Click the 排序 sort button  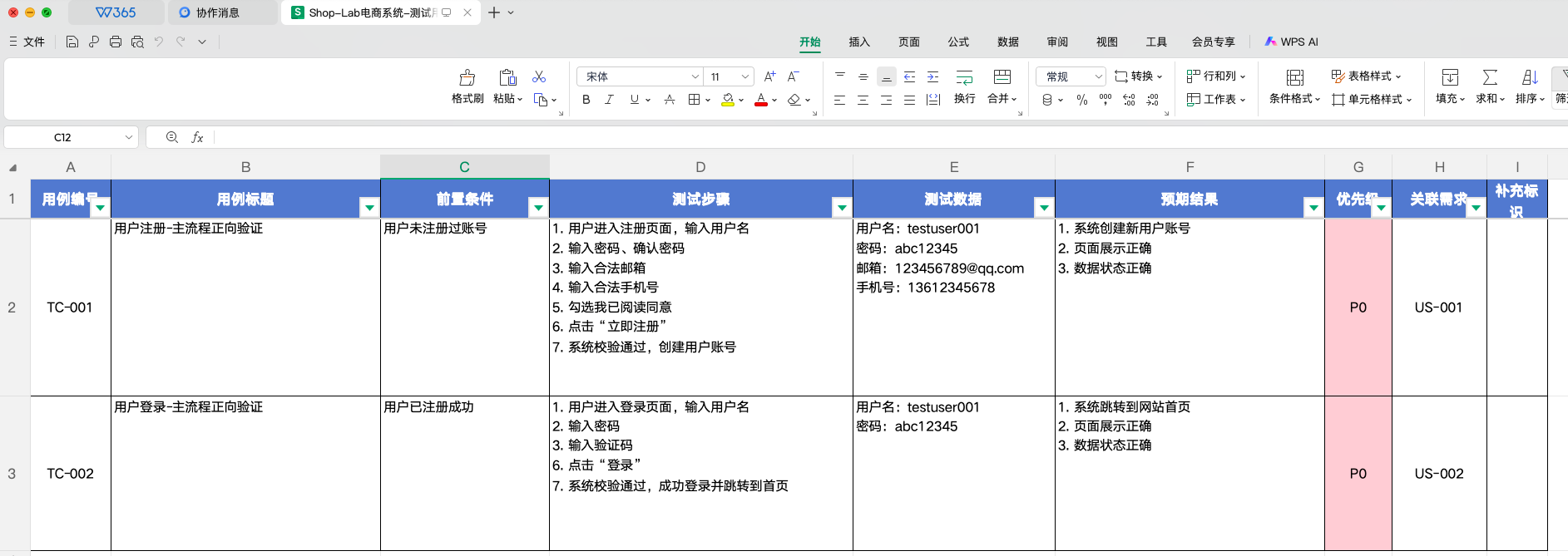pyautogui.click(x=1530, y=86)
